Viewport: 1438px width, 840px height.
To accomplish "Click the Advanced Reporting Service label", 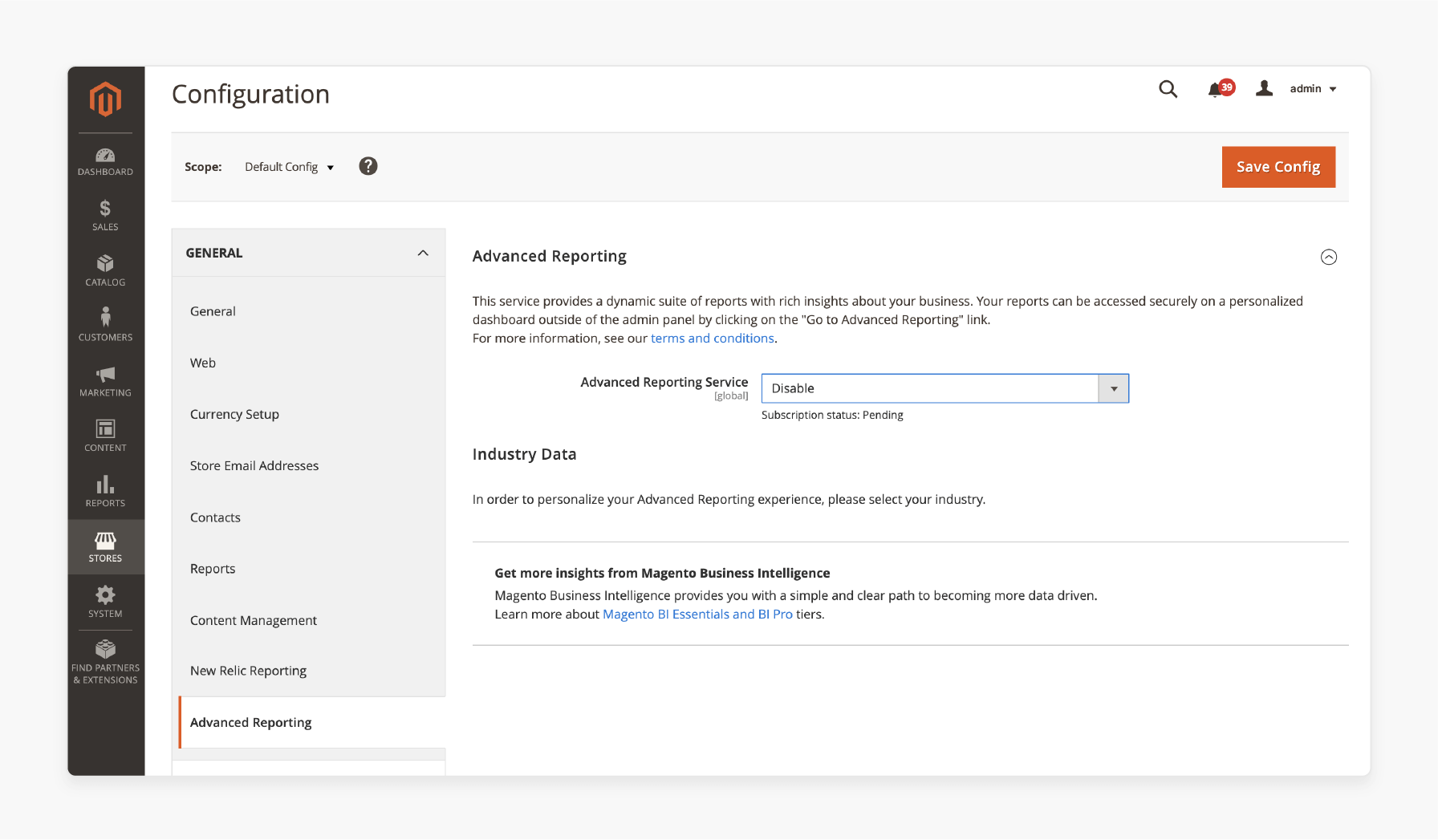I will (664, 382).
